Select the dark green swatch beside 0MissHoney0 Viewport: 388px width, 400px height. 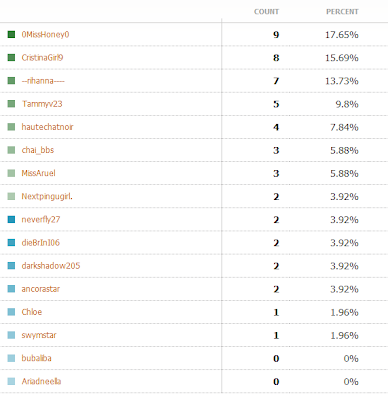[11, 34]
